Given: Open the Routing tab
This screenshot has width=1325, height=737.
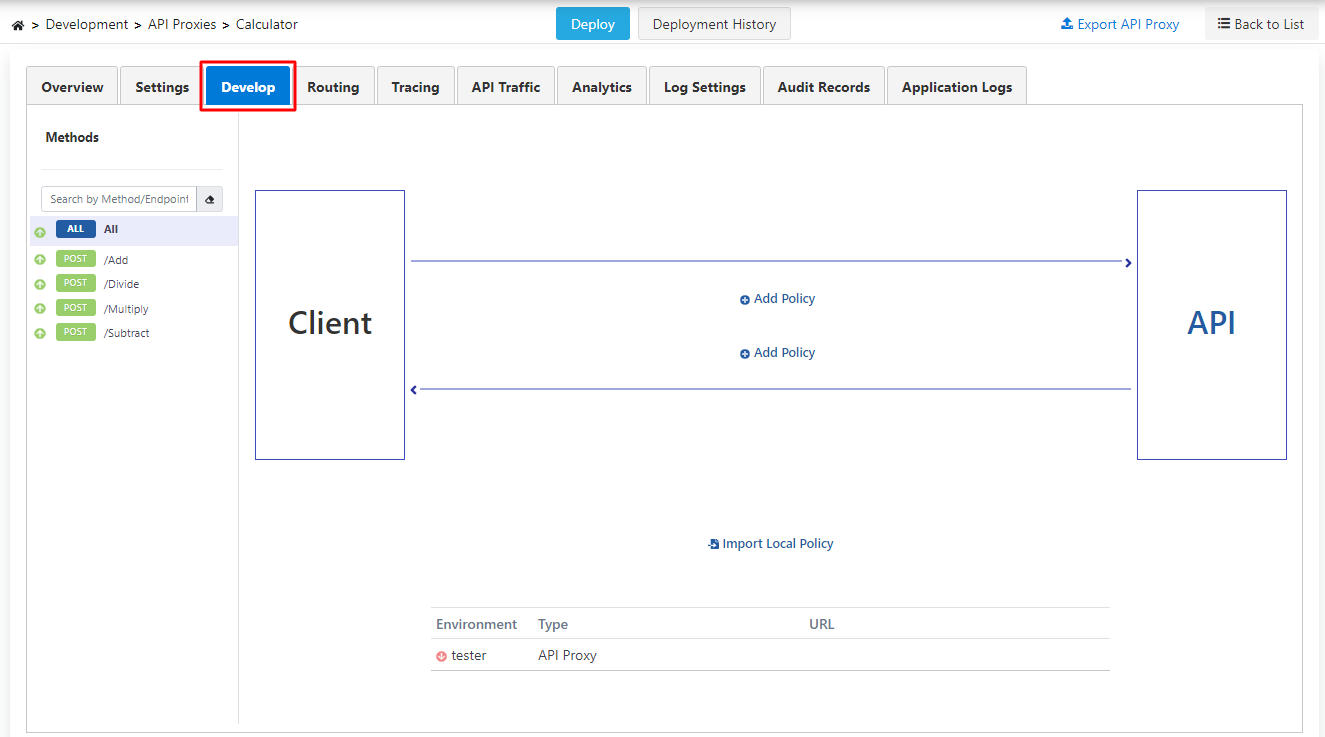Looking at the screenshot, I should (x=333, y=87).
